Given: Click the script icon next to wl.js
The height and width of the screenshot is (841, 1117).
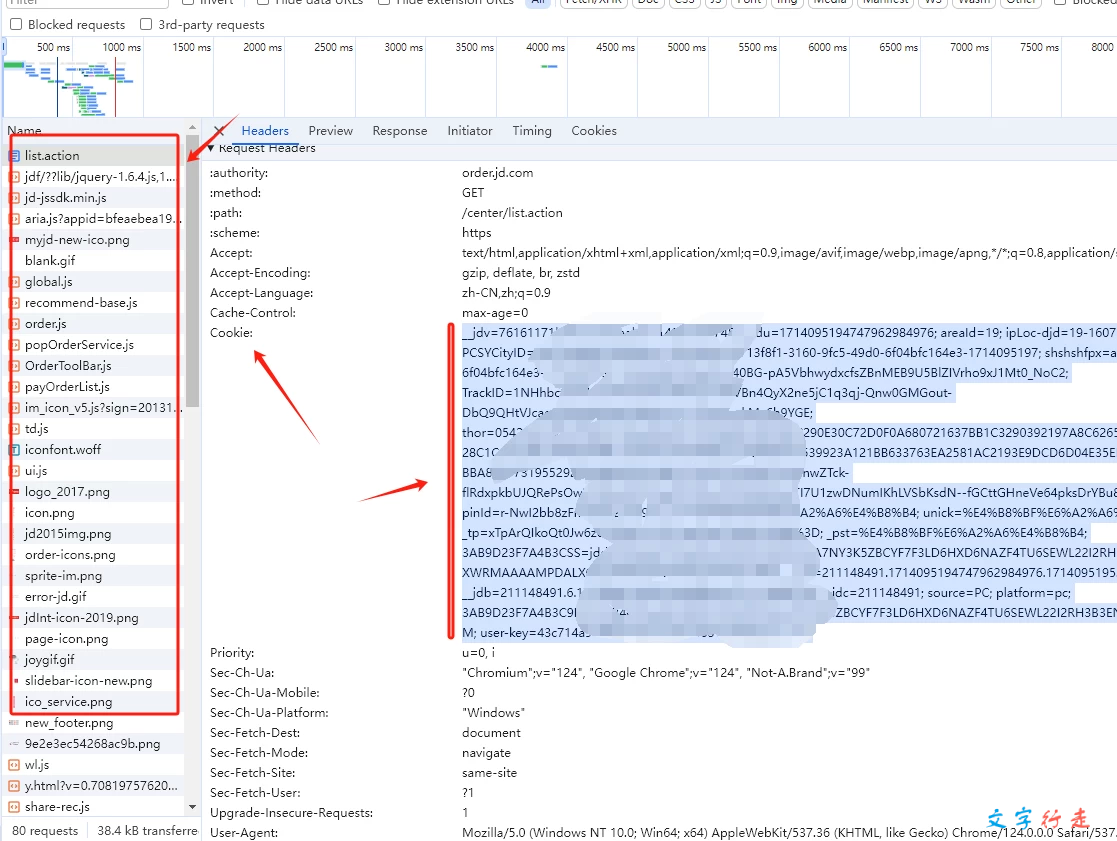Looking at the screenshot, I should click(x=14, y=765).
